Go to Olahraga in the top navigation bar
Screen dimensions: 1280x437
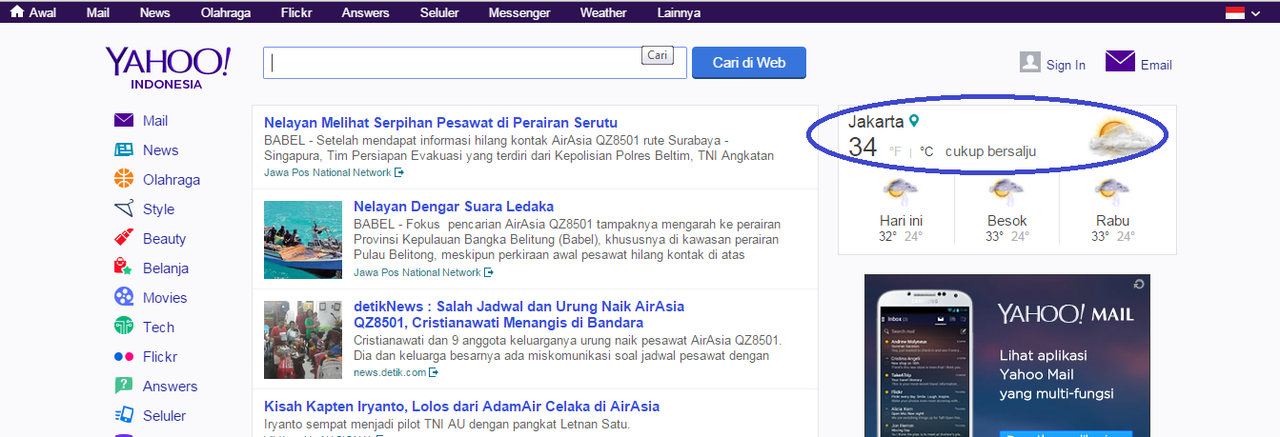click(x=226, y=13)
